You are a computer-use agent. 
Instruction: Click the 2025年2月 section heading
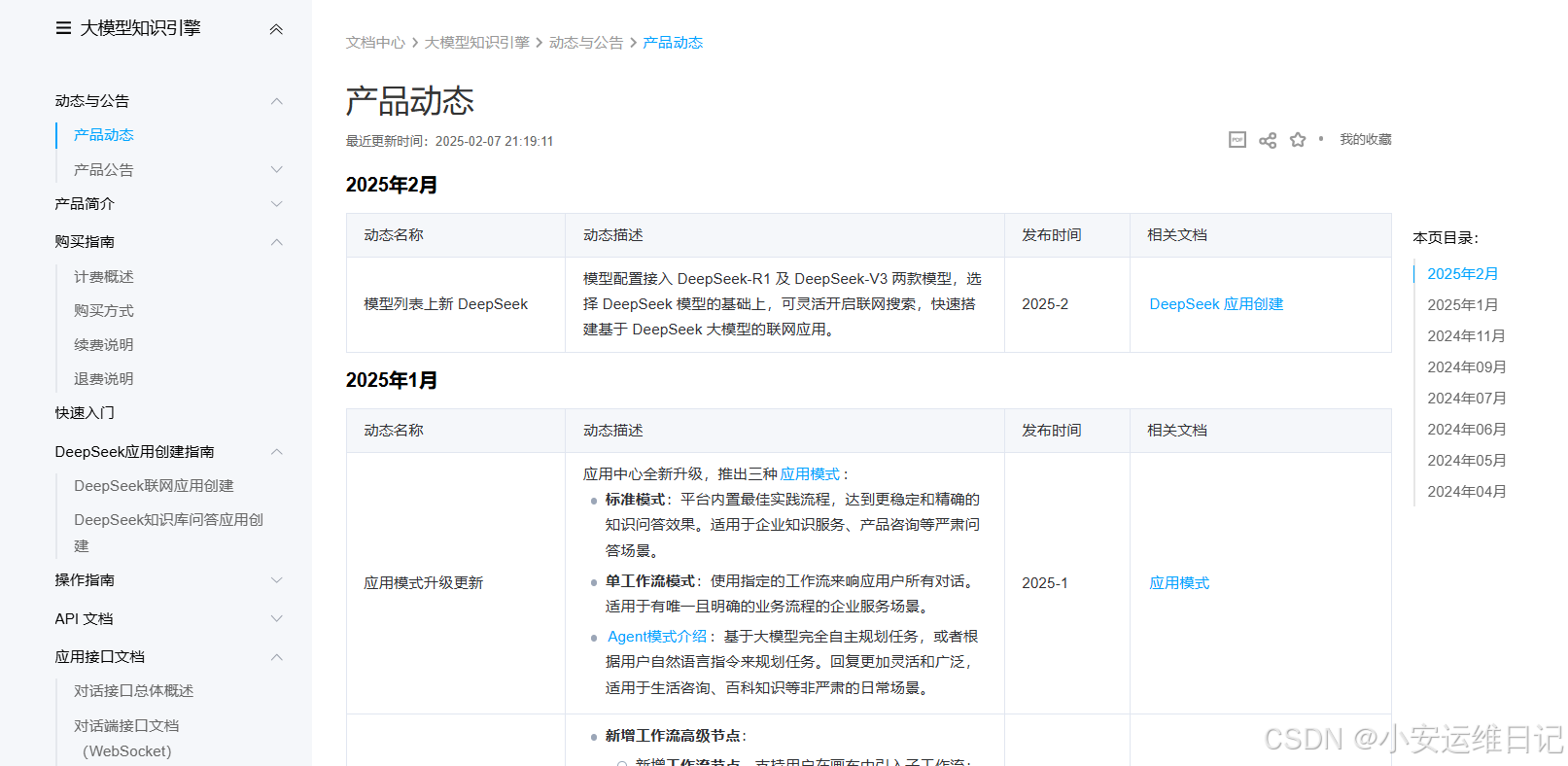[x=392, y=185]
